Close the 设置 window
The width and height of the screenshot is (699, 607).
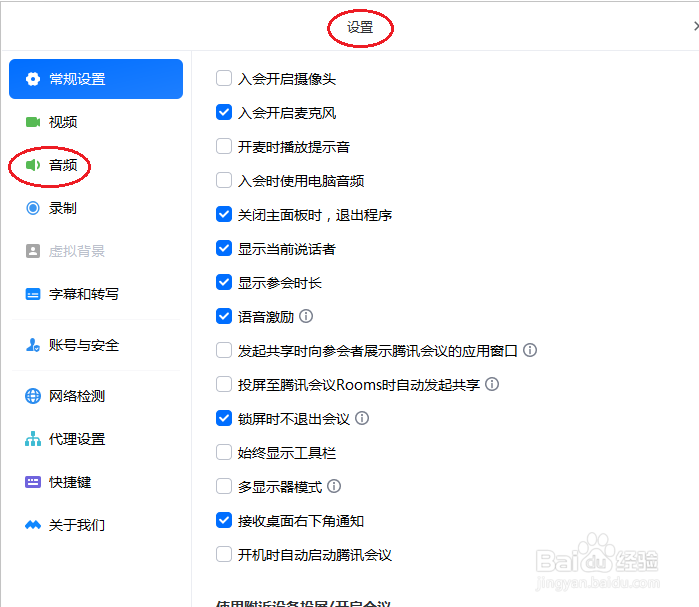[x=696, y=26]
